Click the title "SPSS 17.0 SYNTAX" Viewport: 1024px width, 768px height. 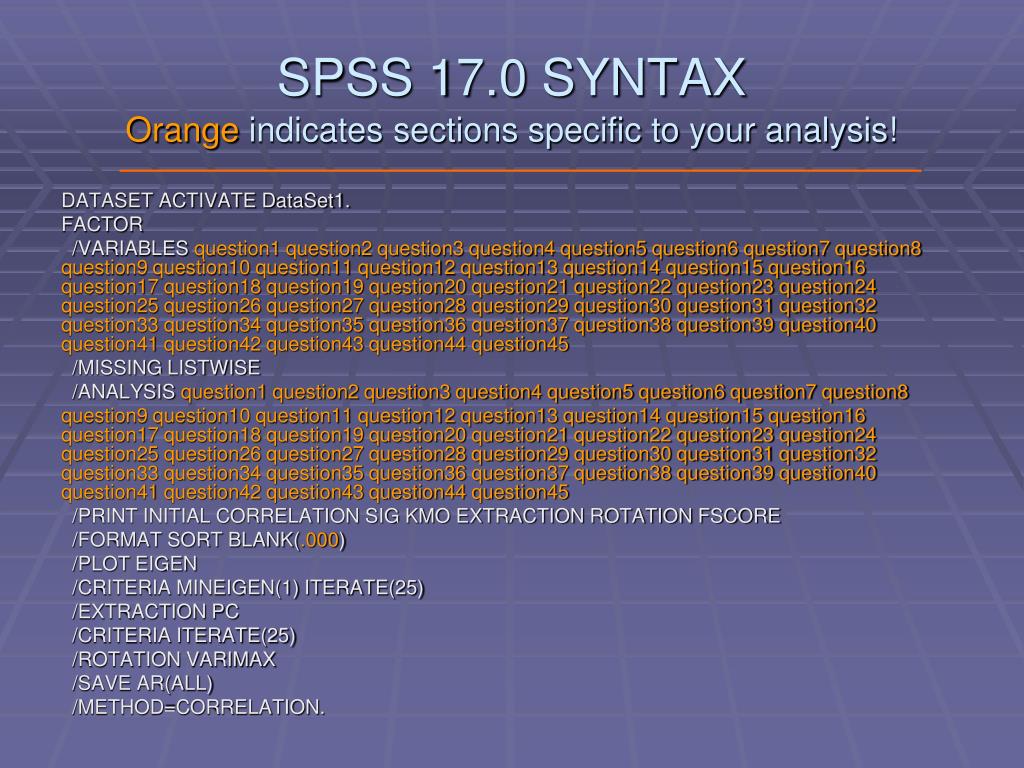[x=511, y=77]
